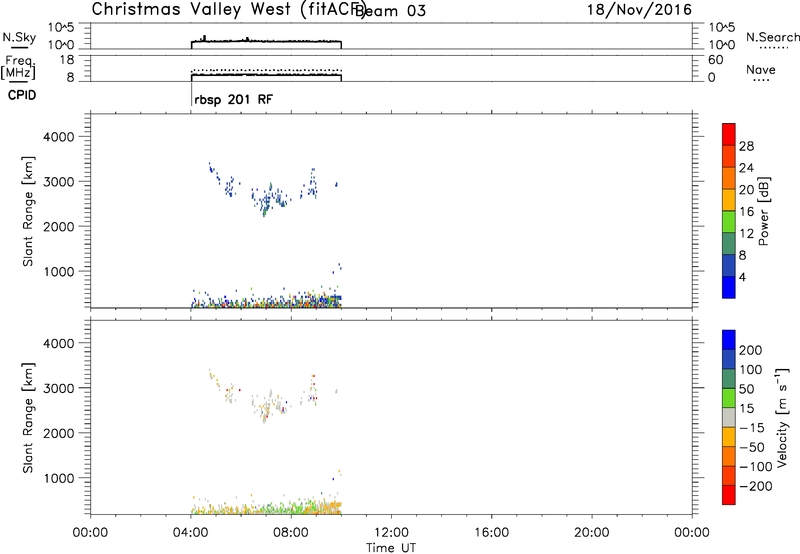Viewport: 800px width, 554px height.
Task: Click the Velocity [m s-1] colorbar title
Action: pyautogui.click(x=782, y=417)
